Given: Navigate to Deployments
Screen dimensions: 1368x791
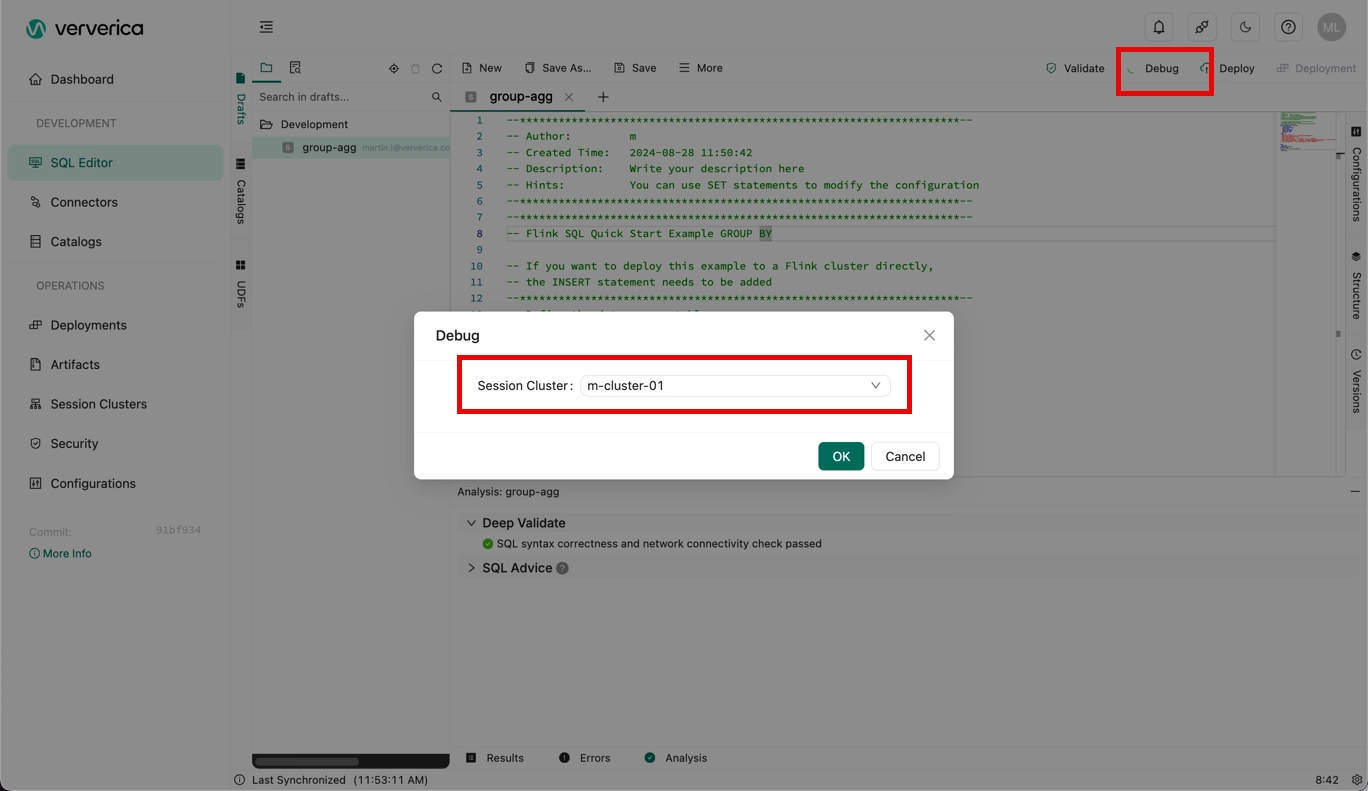Looking at the screenshot, I should 115,325.
